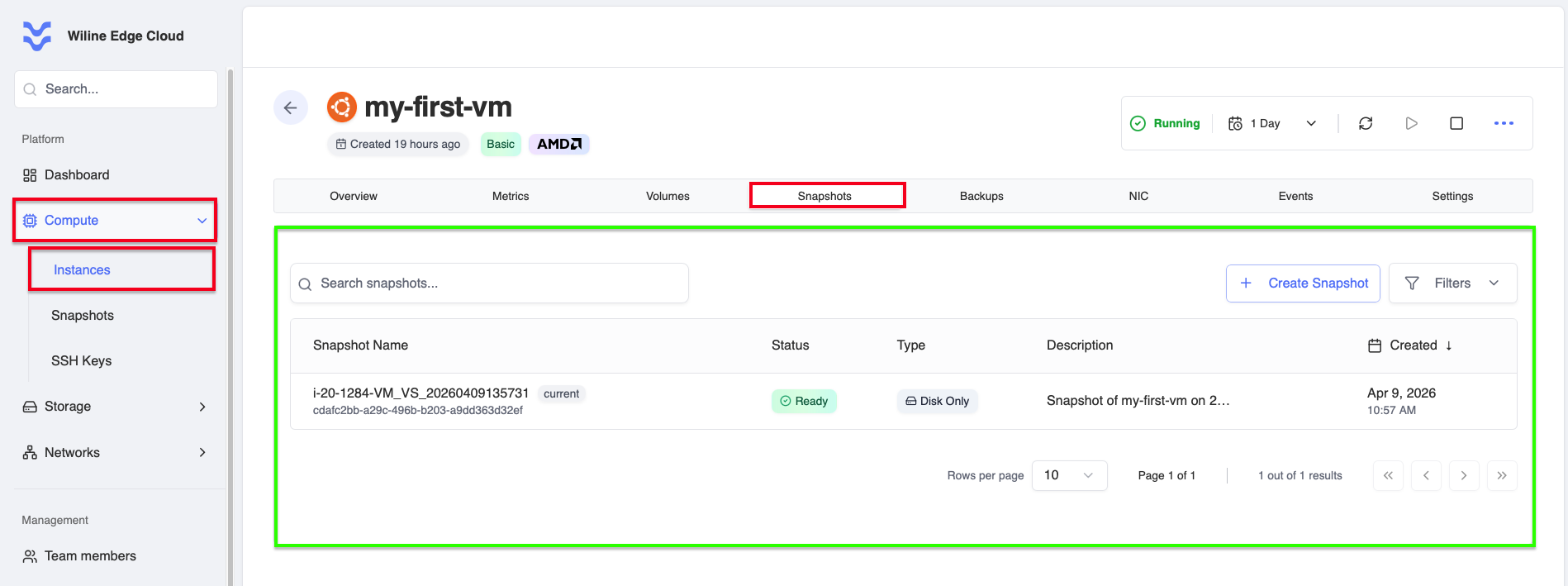
Task: Expand the Storage sidebar section
Action: click(115, 407)
